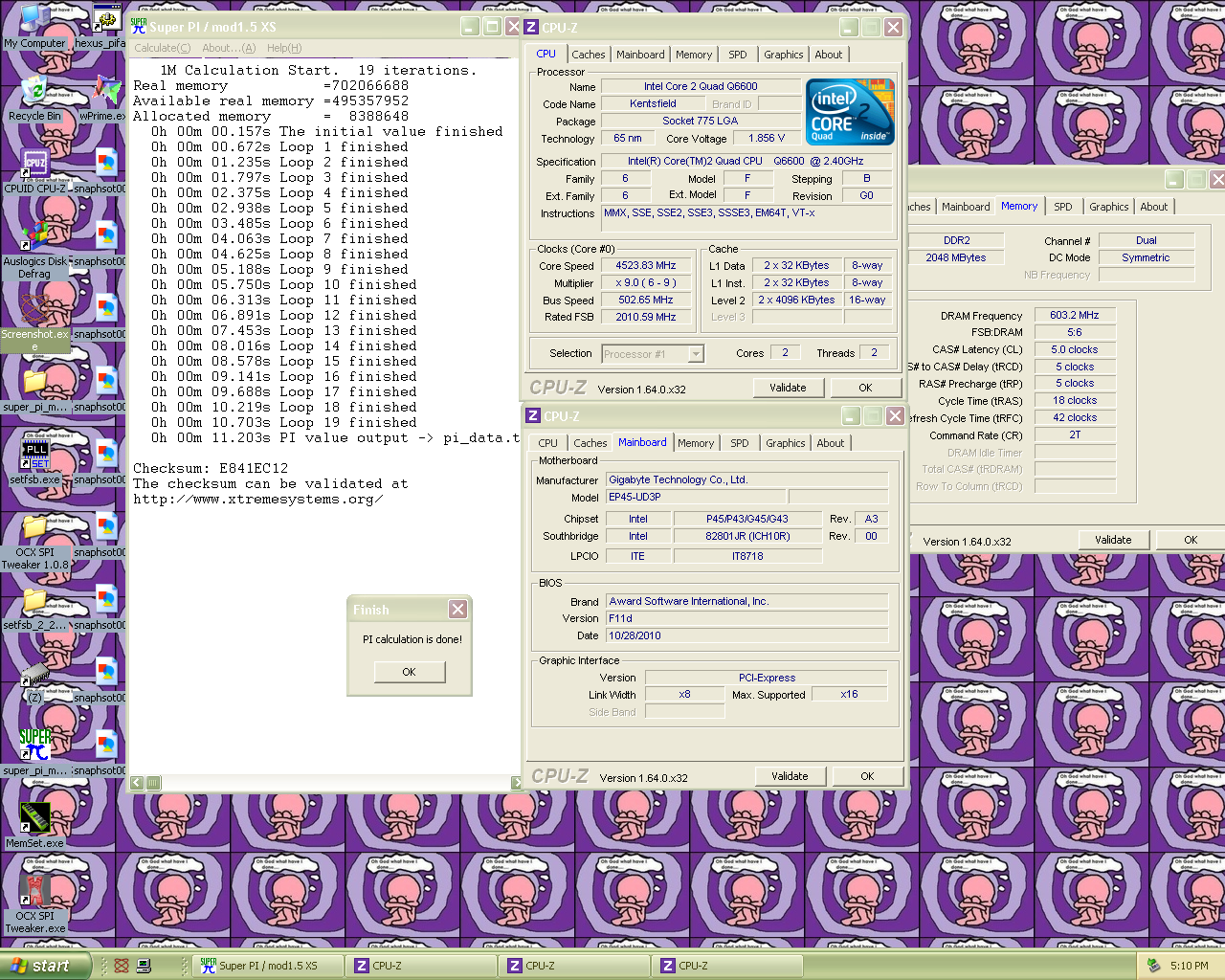This screenshot has height=980, width=1225.
Task: Click the Super PI horizontal scrollbar thumb
Action: [x=153, y=783]
